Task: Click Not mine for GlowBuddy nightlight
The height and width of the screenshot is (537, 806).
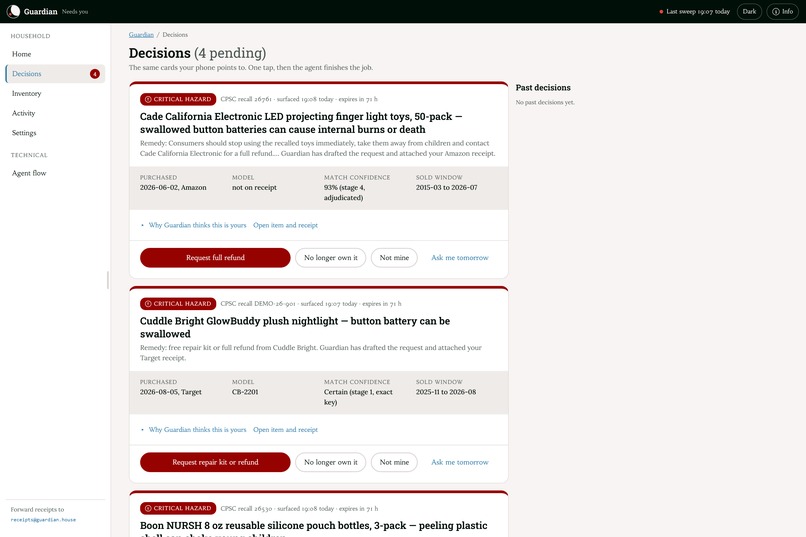Action: click(x=394, y=462)
